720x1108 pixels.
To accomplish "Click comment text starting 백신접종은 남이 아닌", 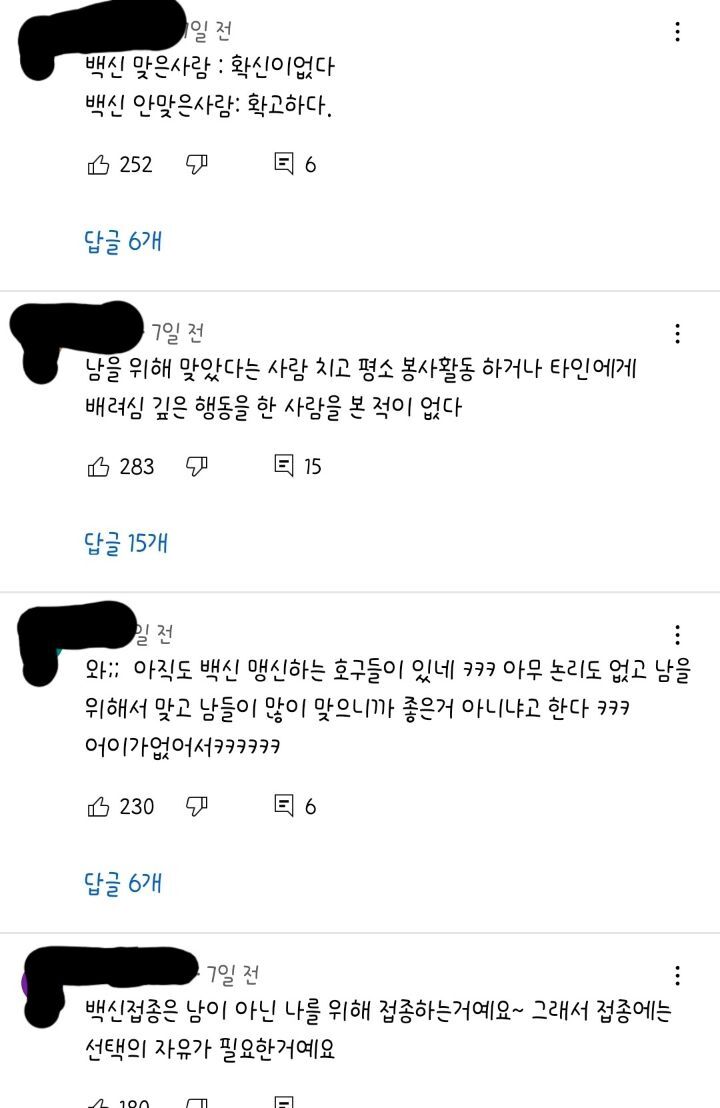I will (378, 1030).
